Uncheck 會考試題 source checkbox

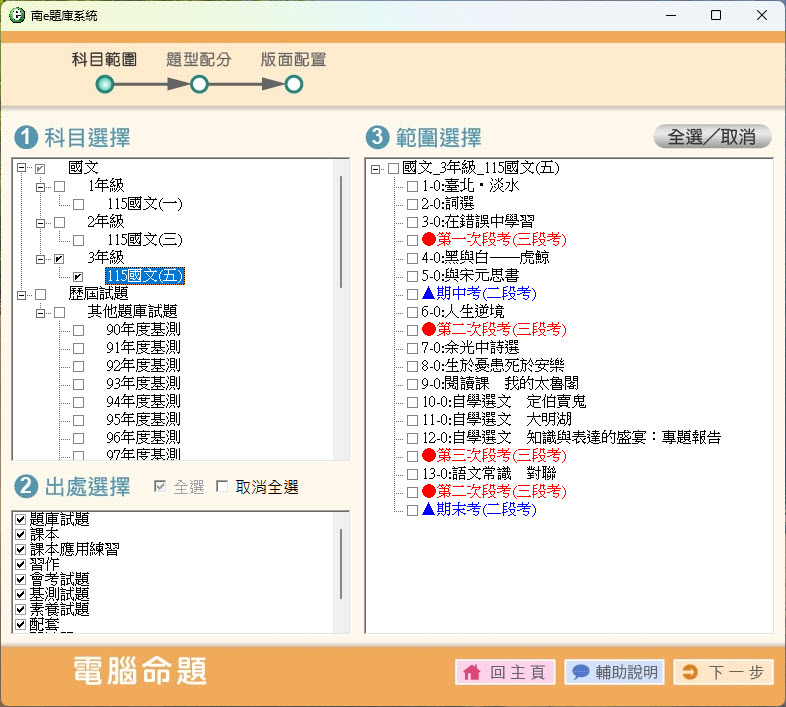pos(21,579)
